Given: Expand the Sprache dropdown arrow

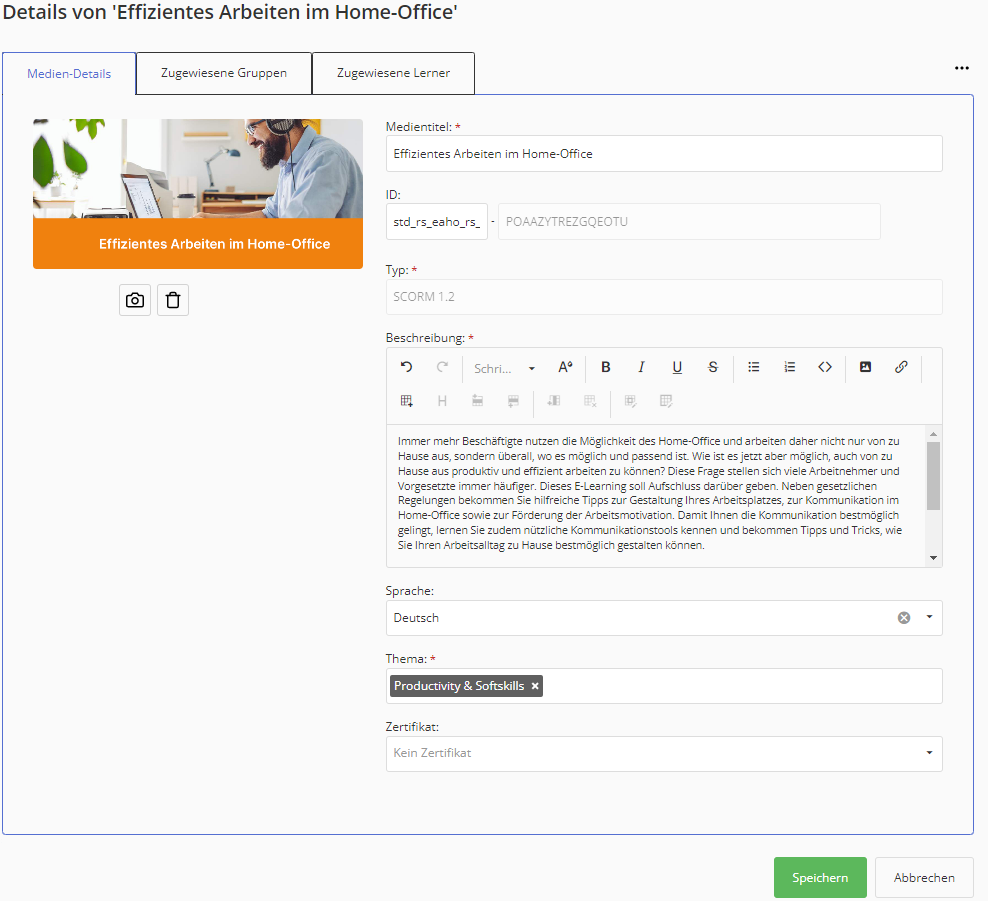Looking at the screenshot, I should [x=929, y=617].
